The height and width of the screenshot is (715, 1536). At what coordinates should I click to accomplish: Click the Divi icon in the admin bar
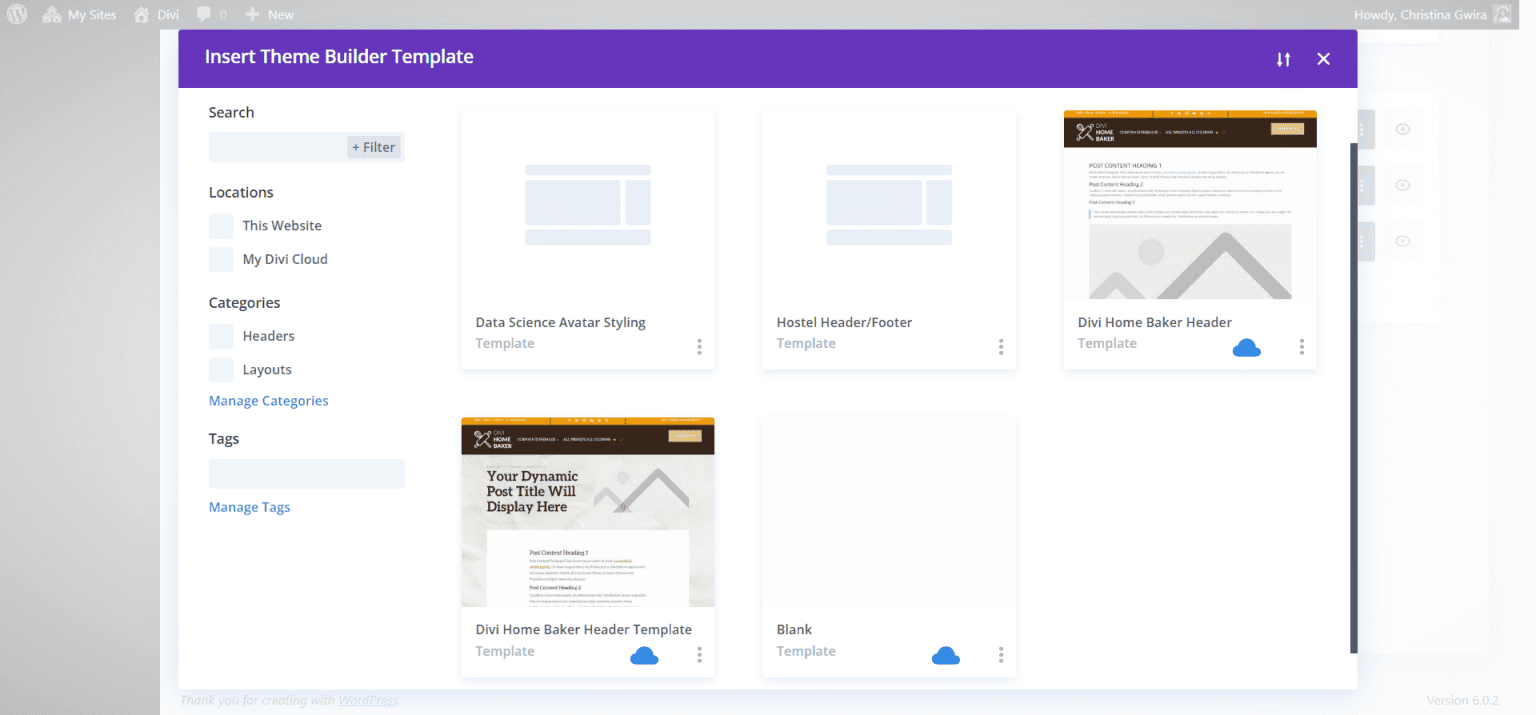click(x=143, y=14)
